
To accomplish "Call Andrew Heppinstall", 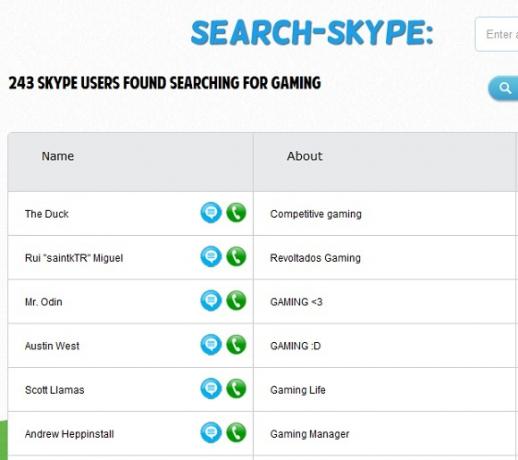I will (236, 433).
